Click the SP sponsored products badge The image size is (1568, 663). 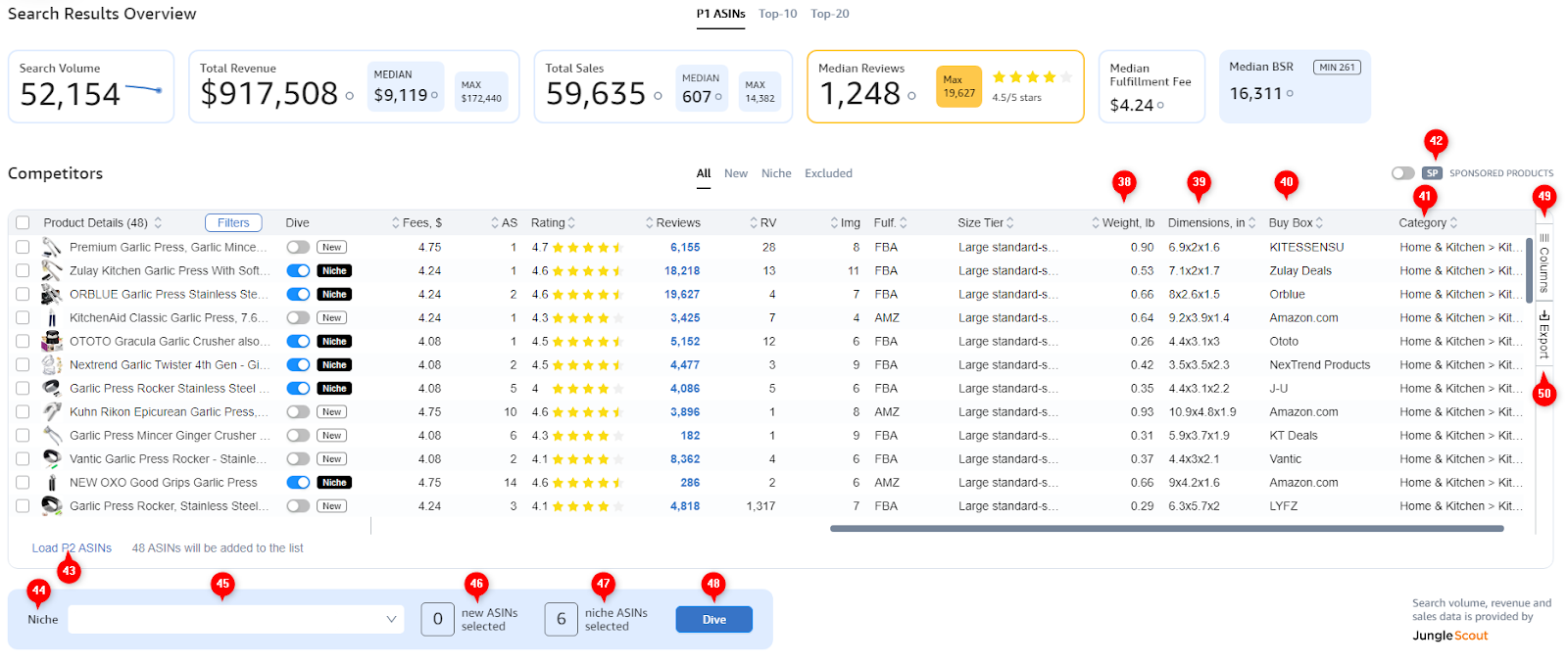click(x=1432, y=173)
